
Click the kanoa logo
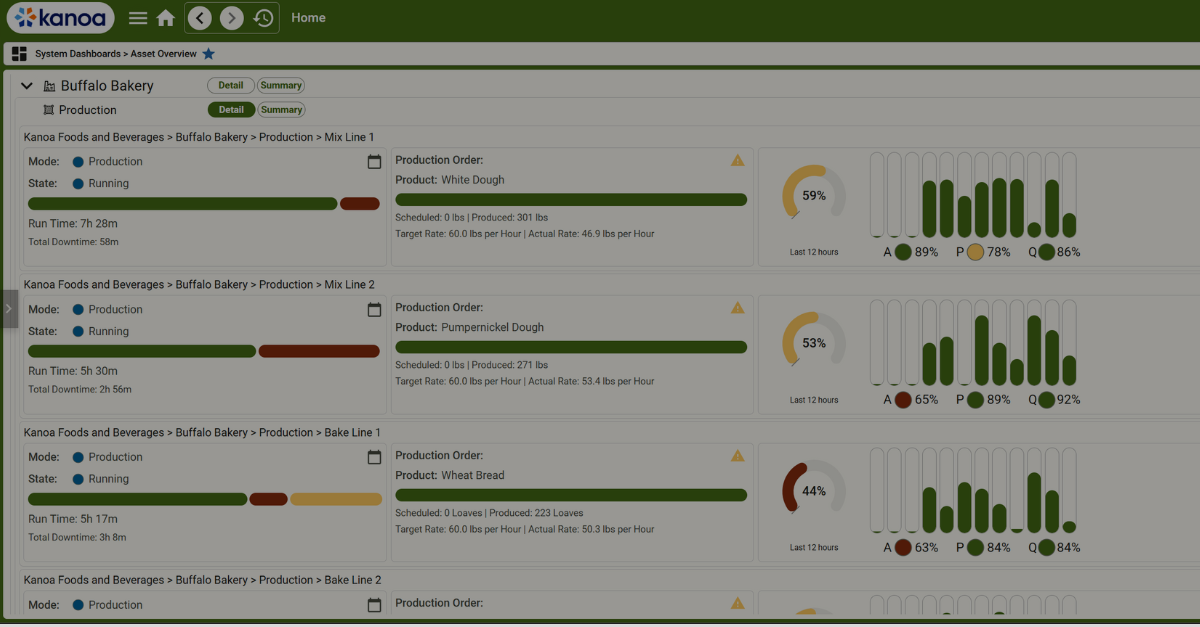tap(59, 17)
